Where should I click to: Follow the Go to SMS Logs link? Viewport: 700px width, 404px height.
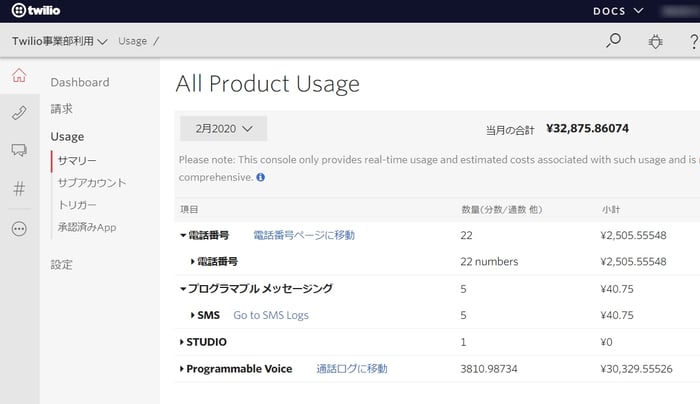coord(271,315)
